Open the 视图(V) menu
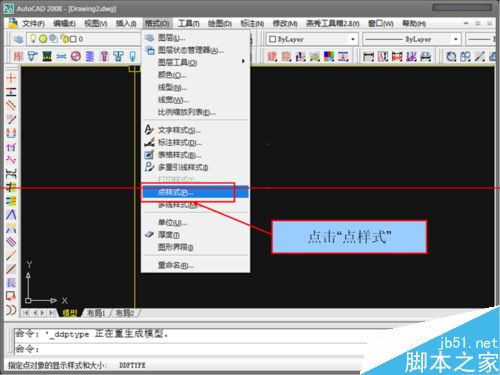 coord(96,24)
